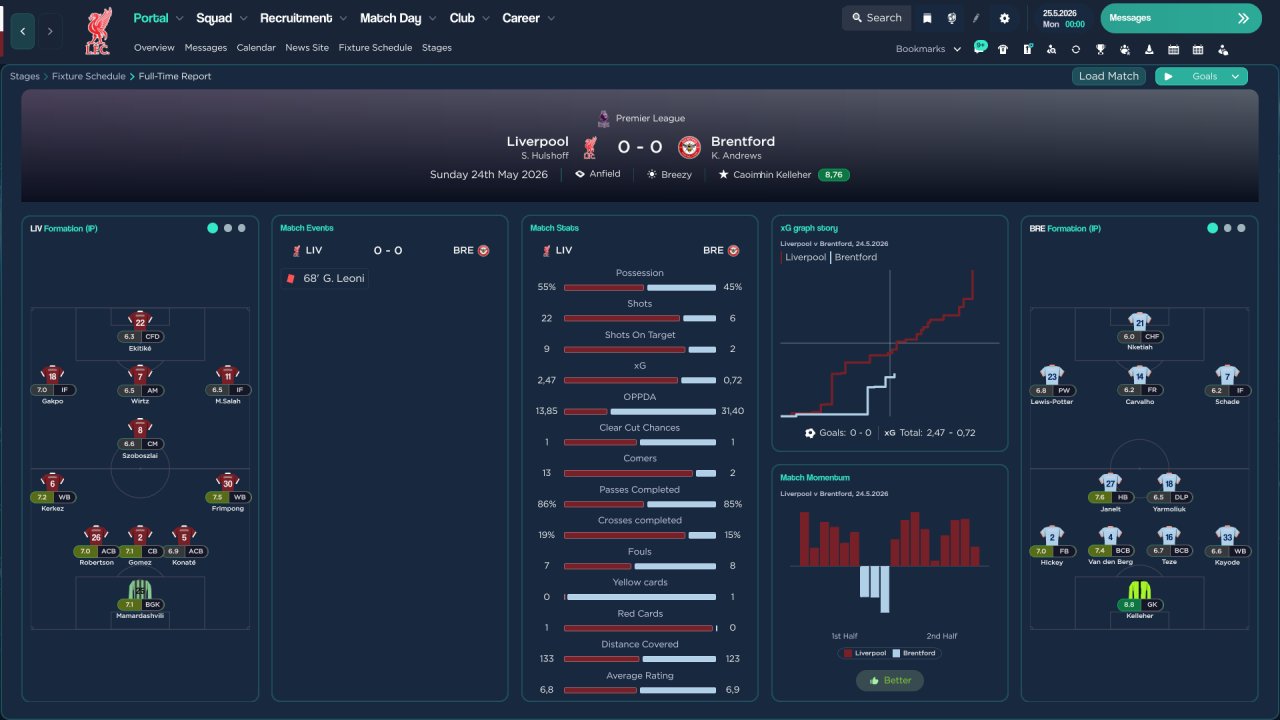Open the Overview tab

click(x=154, y=47)
